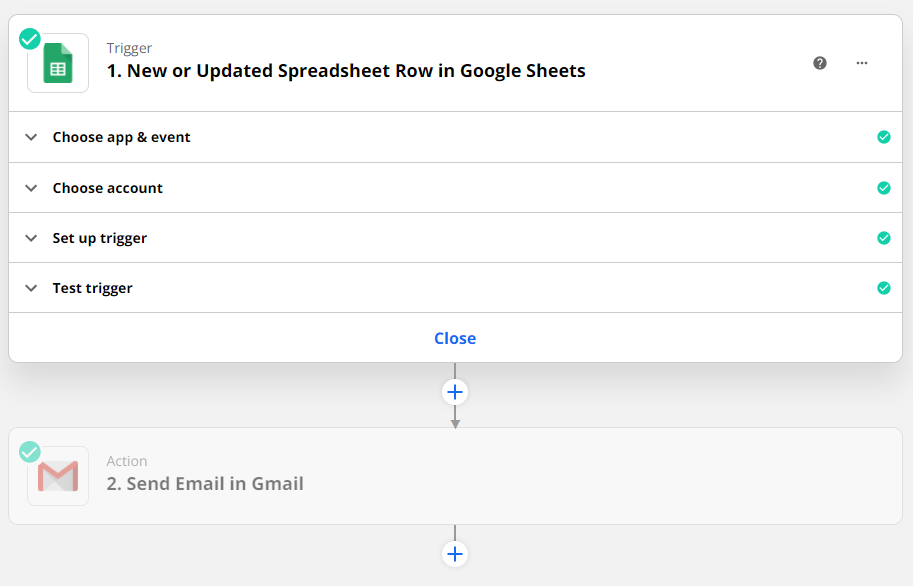
Task: Expand the Choose app & event chevron
Action: 31,137
